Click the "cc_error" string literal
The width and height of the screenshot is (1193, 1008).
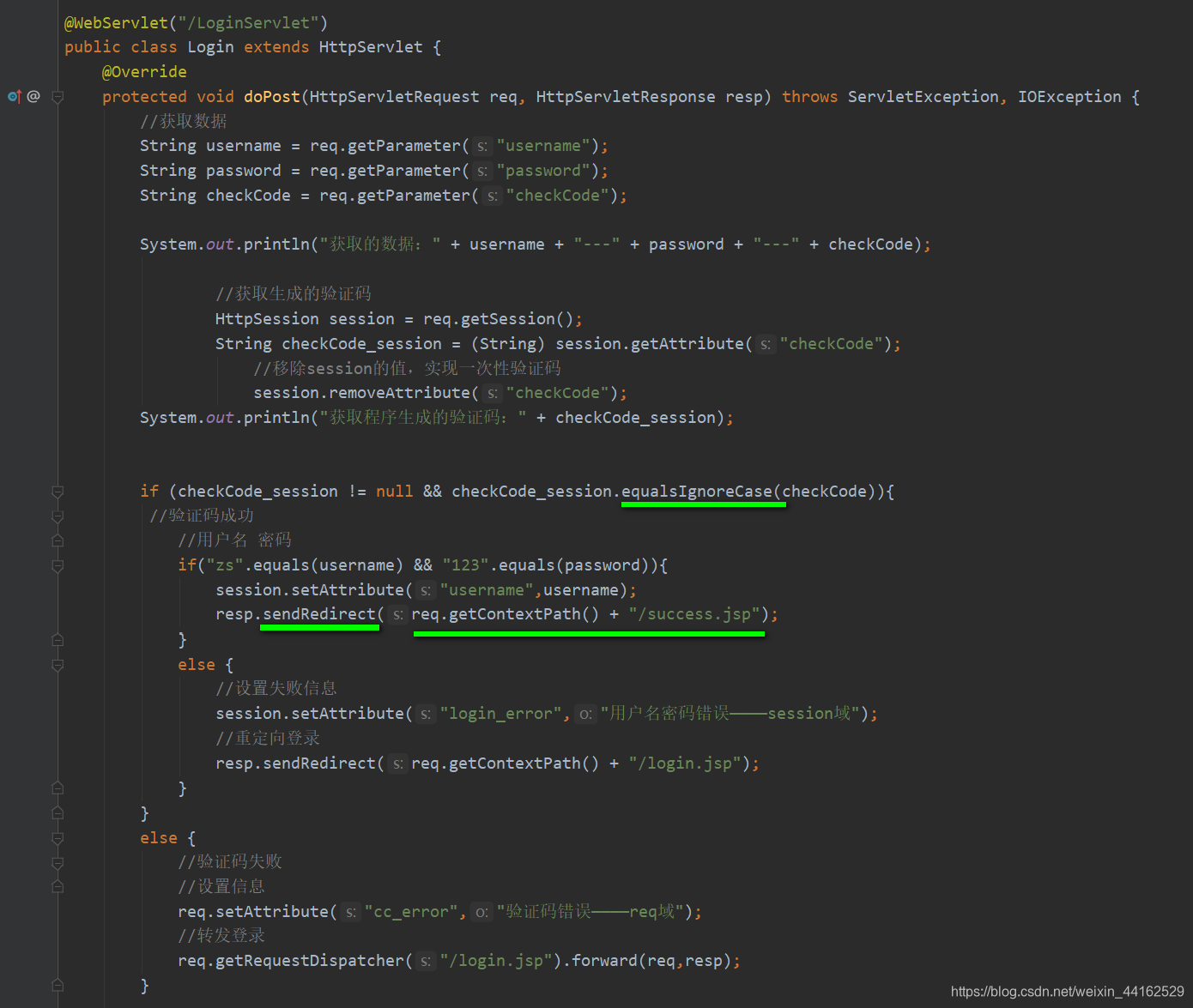click(412, 912)
